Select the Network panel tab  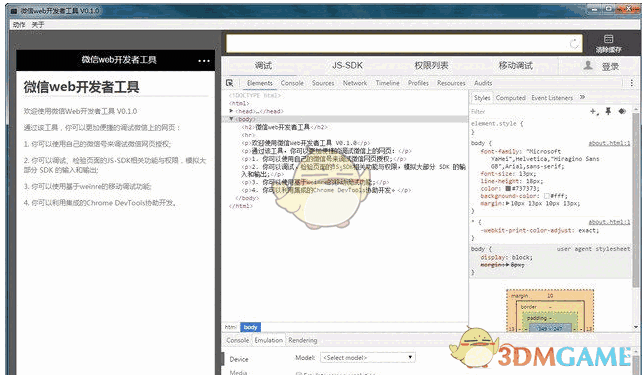tap(355, 83)
